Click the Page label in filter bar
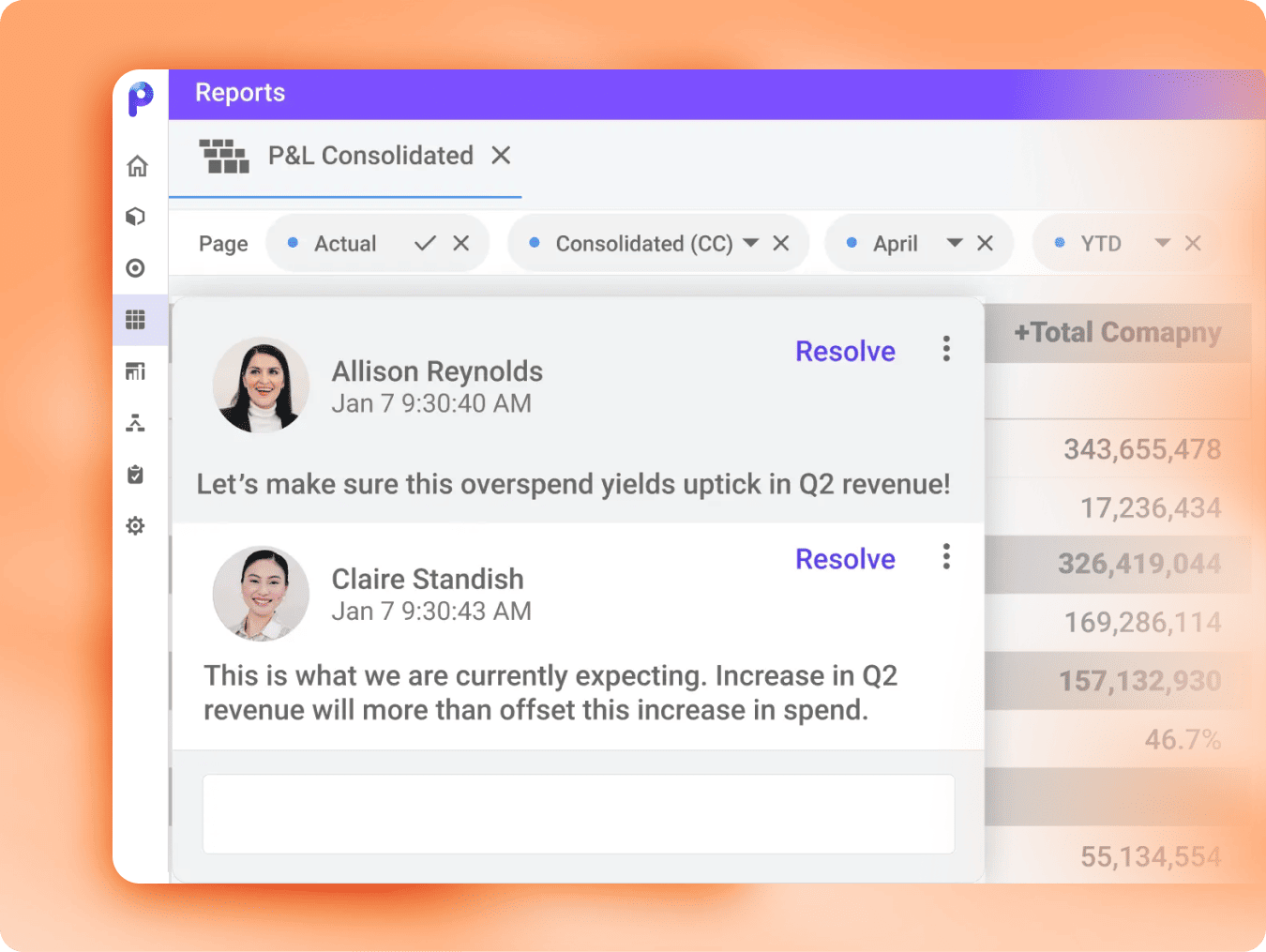 (x=223, y=244)
